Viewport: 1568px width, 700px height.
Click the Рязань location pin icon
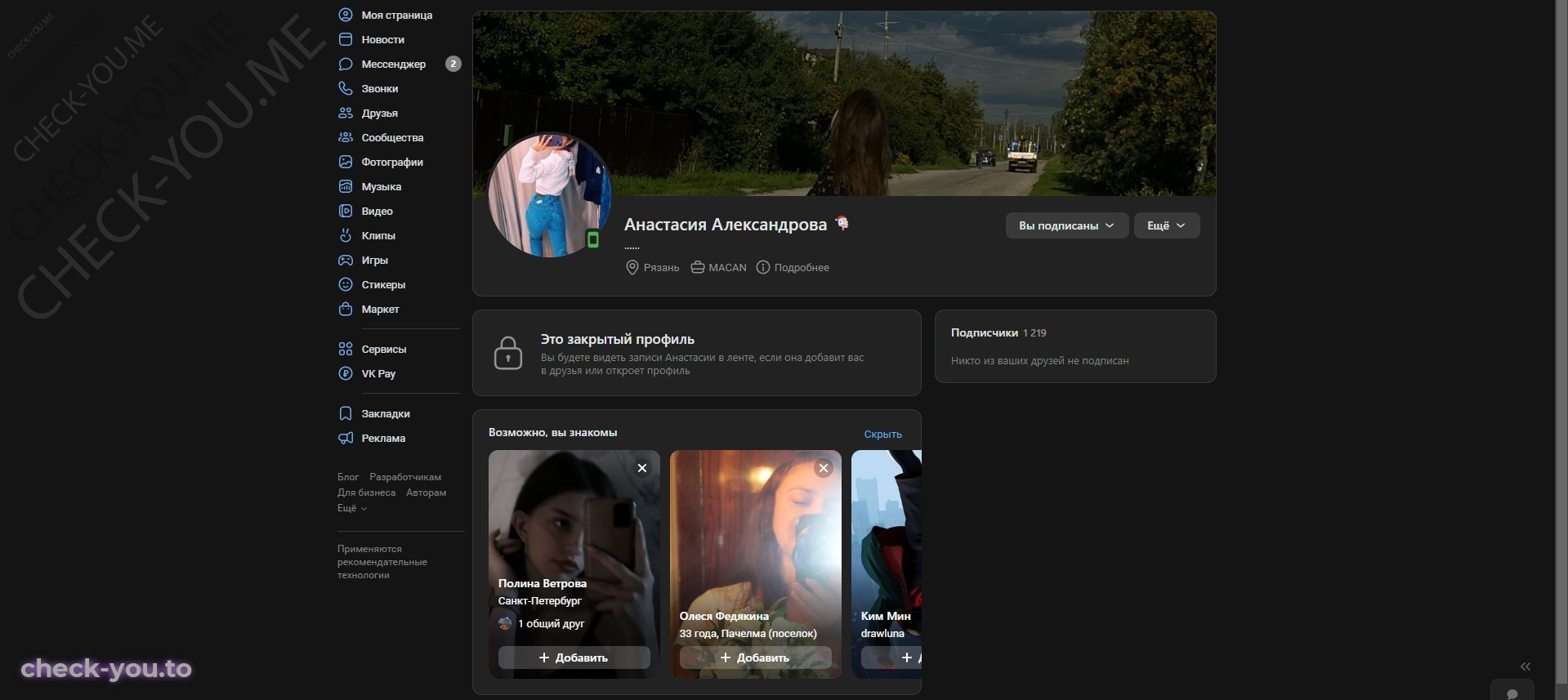click(x=632, y=267)
